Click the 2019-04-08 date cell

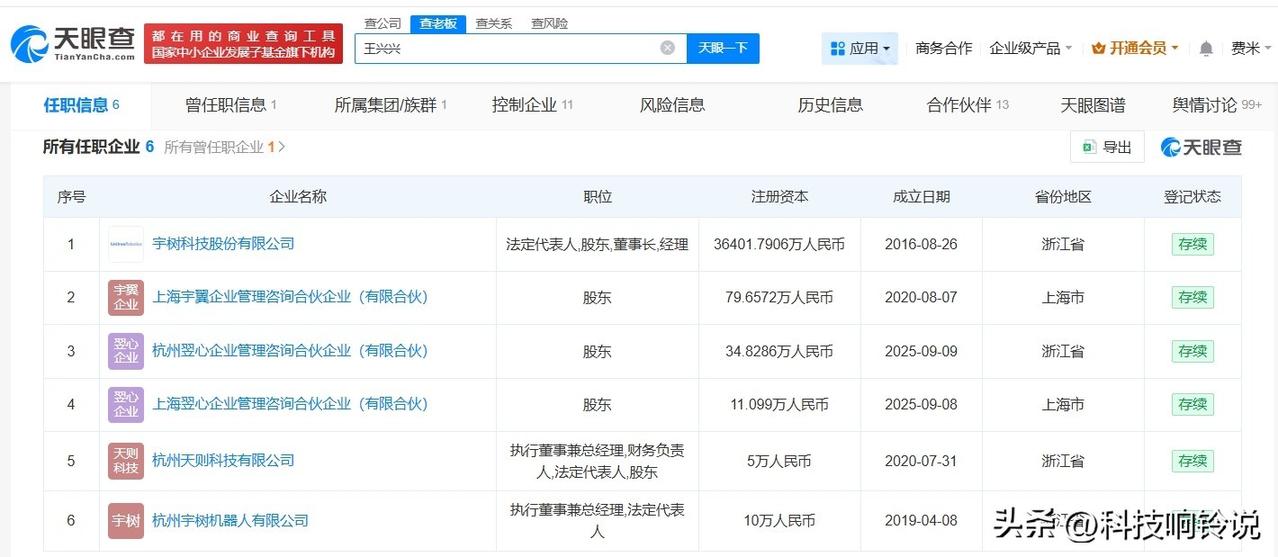coord(921,520)
